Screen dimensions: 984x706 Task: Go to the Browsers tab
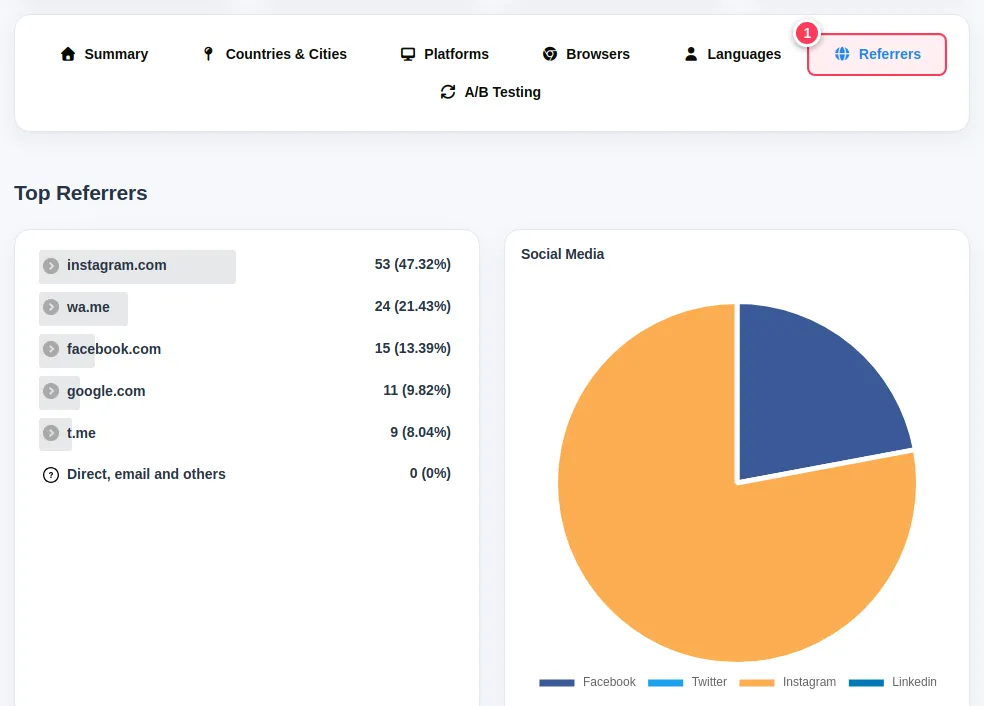(x=586, y=54)
